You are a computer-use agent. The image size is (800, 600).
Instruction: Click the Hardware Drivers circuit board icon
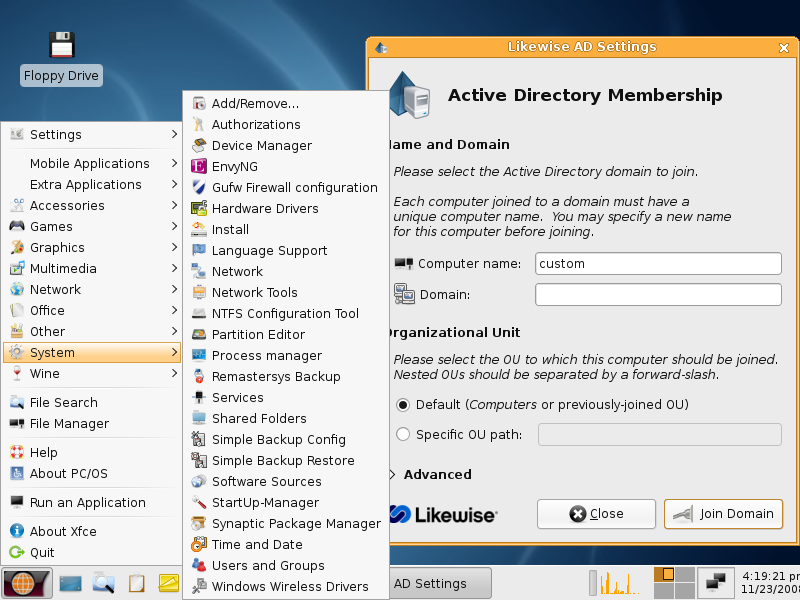(199, 208)
